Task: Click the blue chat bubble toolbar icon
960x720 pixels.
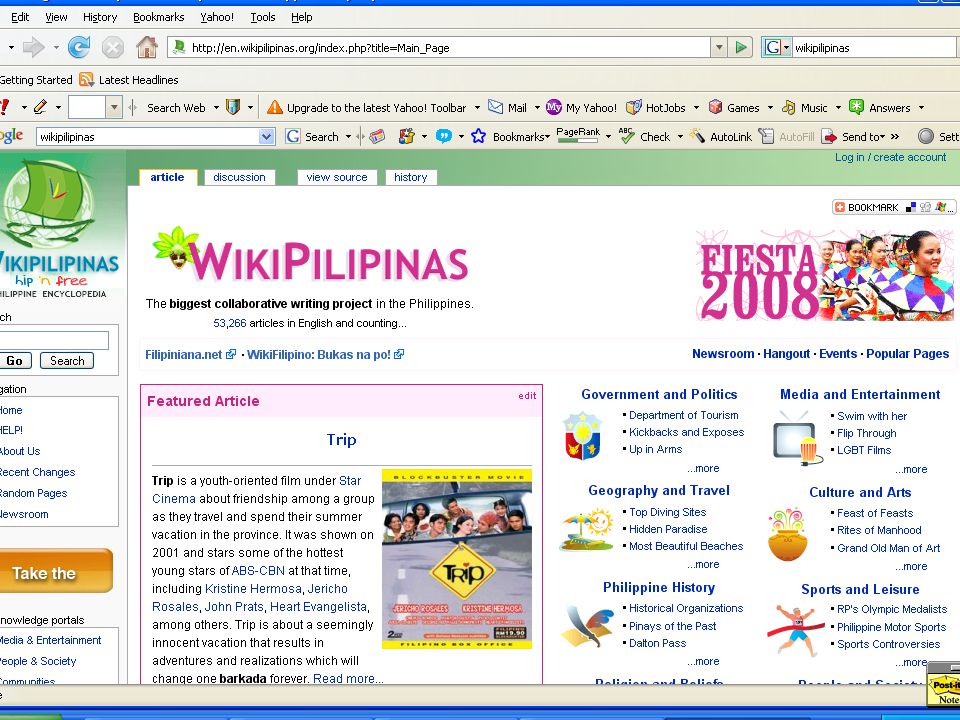Action: [443, 136]
